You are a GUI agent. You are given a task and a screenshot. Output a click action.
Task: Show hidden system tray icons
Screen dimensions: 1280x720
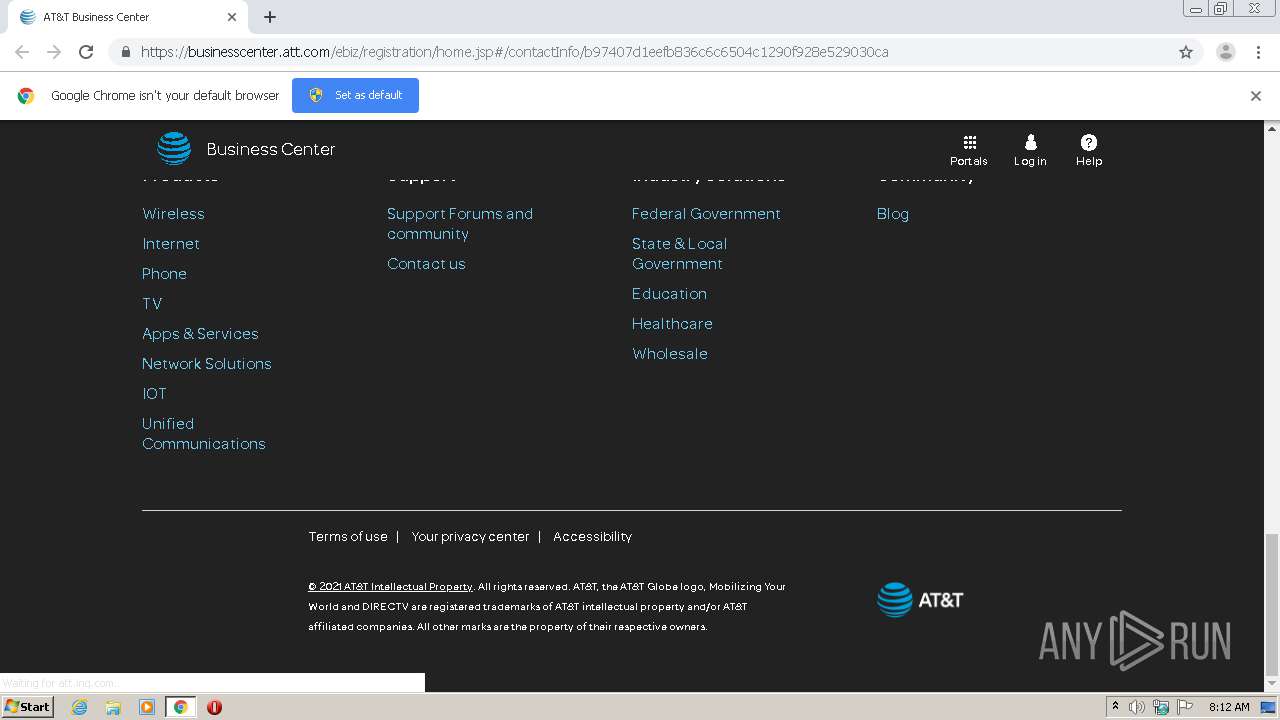(1115, 707)
